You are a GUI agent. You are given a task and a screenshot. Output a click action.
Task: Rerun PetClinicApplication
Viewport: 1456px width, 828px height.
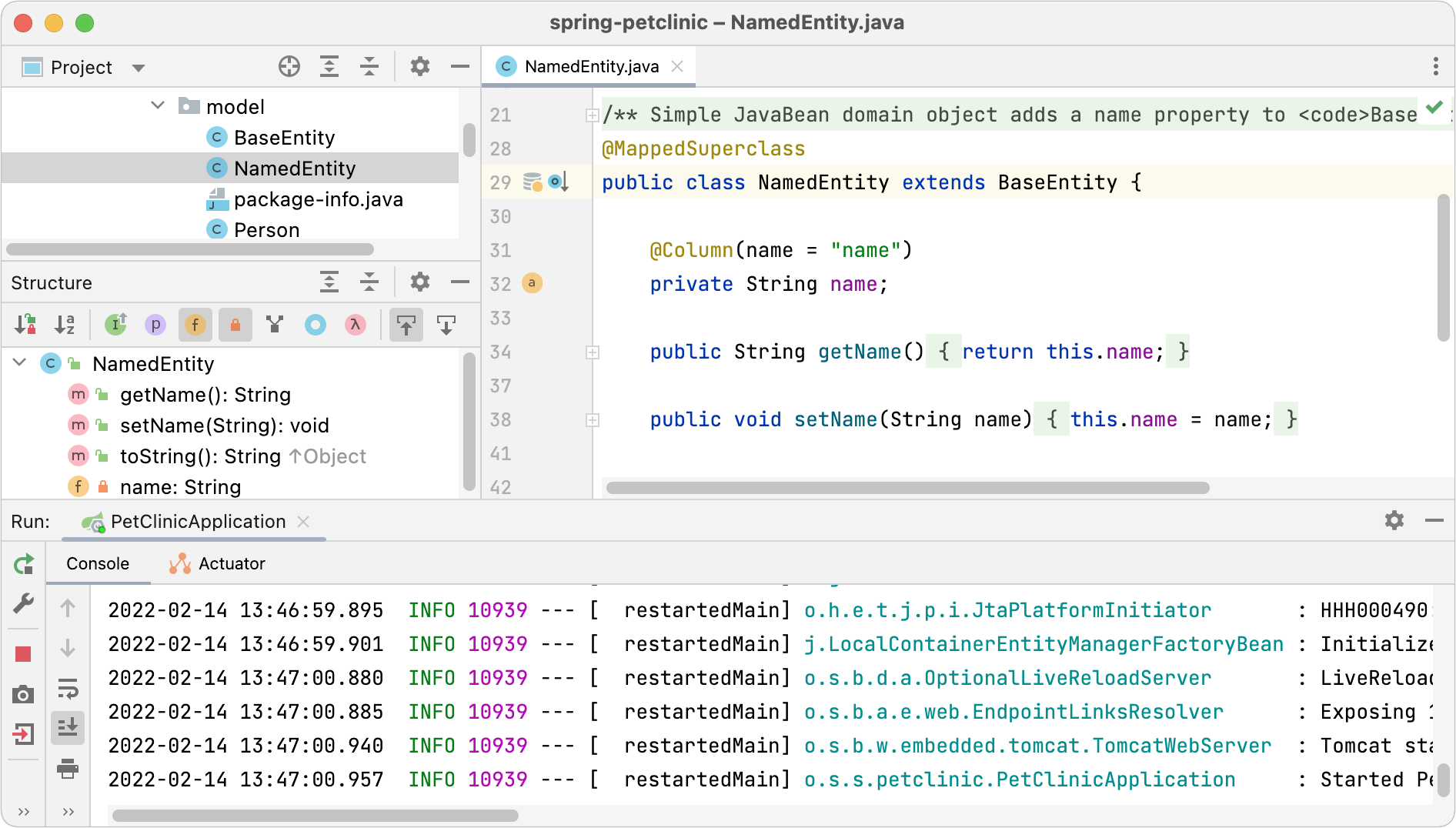click(24, 565)
